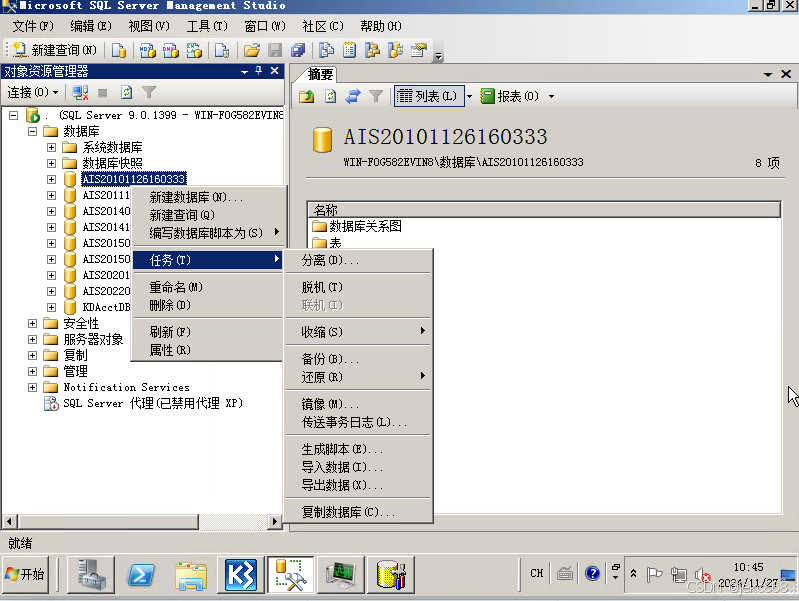Choose Back Up in Tasks submenu

358,359
